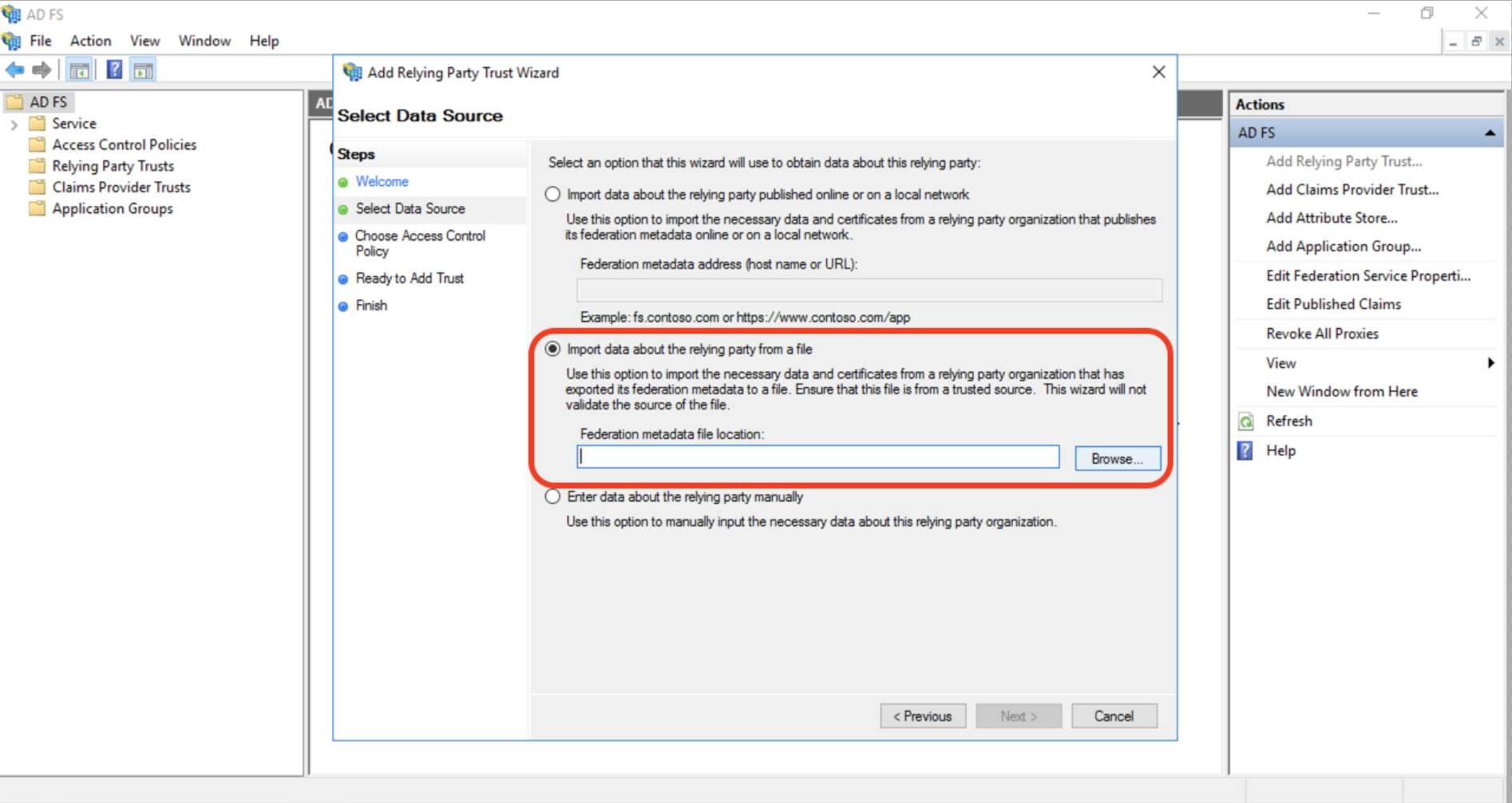Toggle the action pane toolbar icon

144,70
